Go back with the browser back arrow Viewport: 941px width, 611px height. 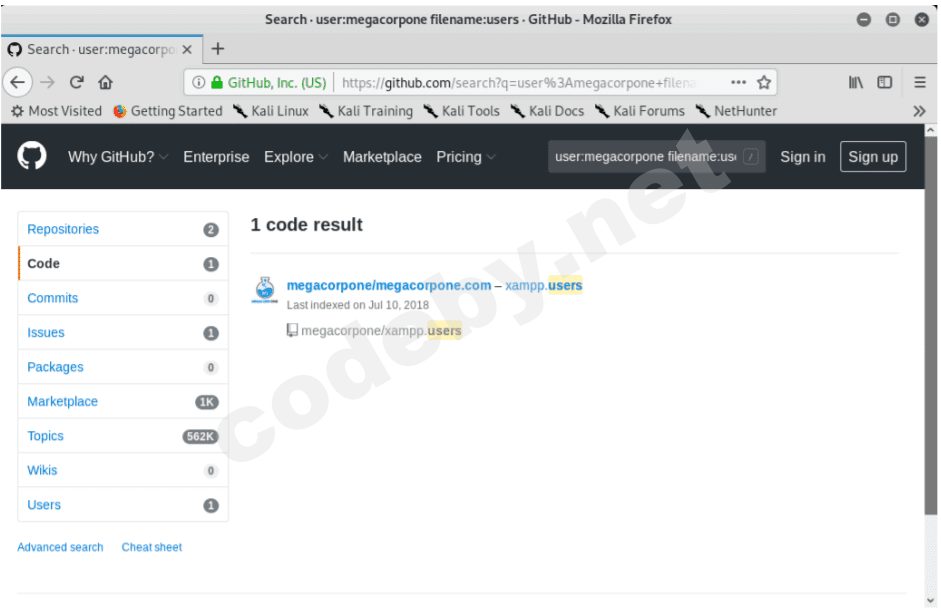tap(17, 82)
